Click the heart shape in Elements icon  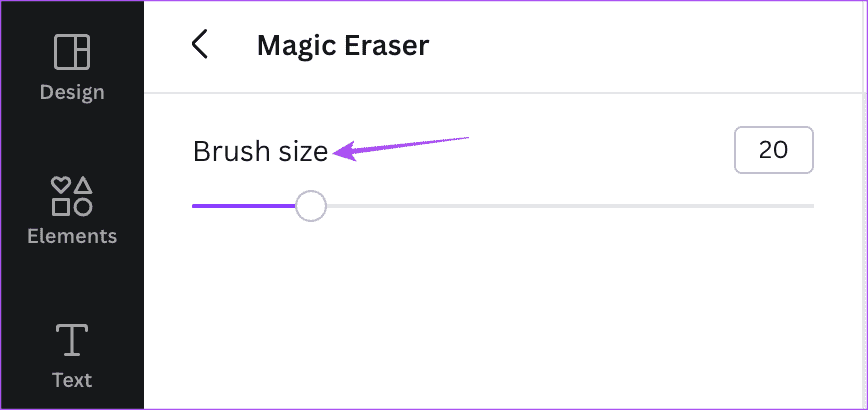(x=61, y=185)
